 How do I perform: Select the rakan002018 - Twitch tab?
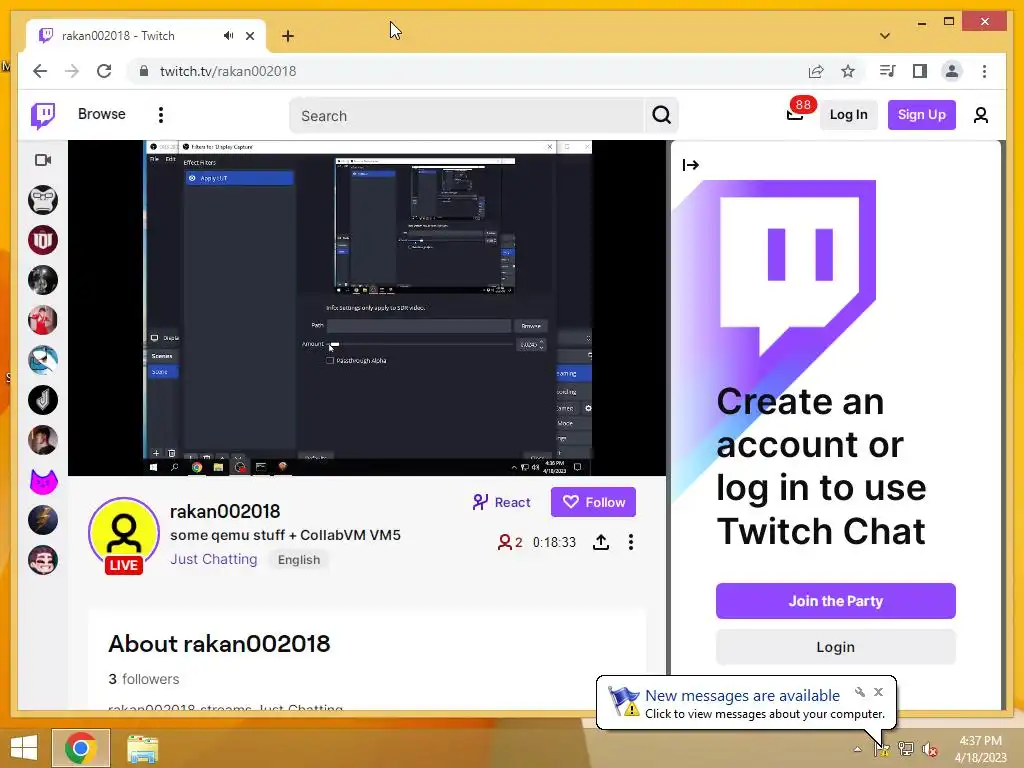146,36
